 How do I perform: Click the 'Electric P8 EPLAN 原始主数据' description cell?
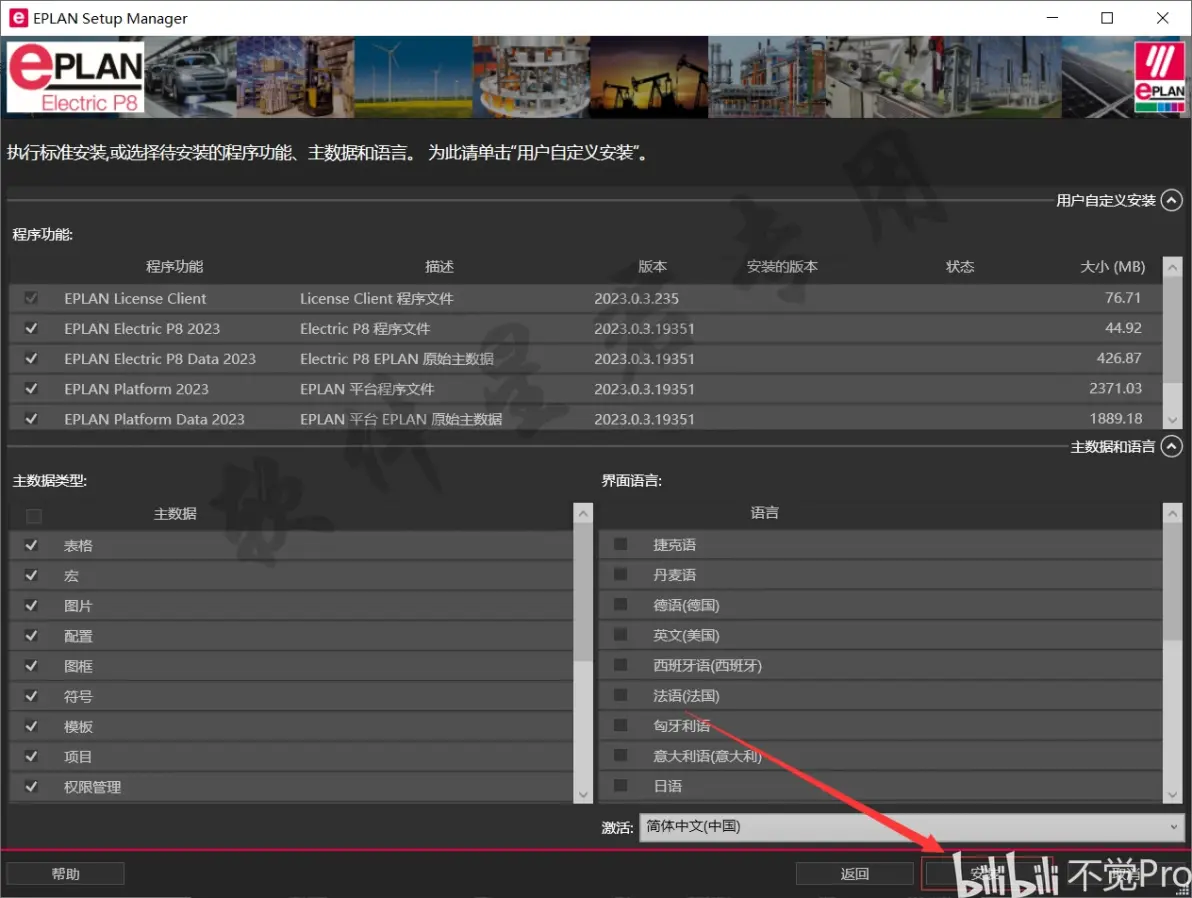[x=397, y=359]
